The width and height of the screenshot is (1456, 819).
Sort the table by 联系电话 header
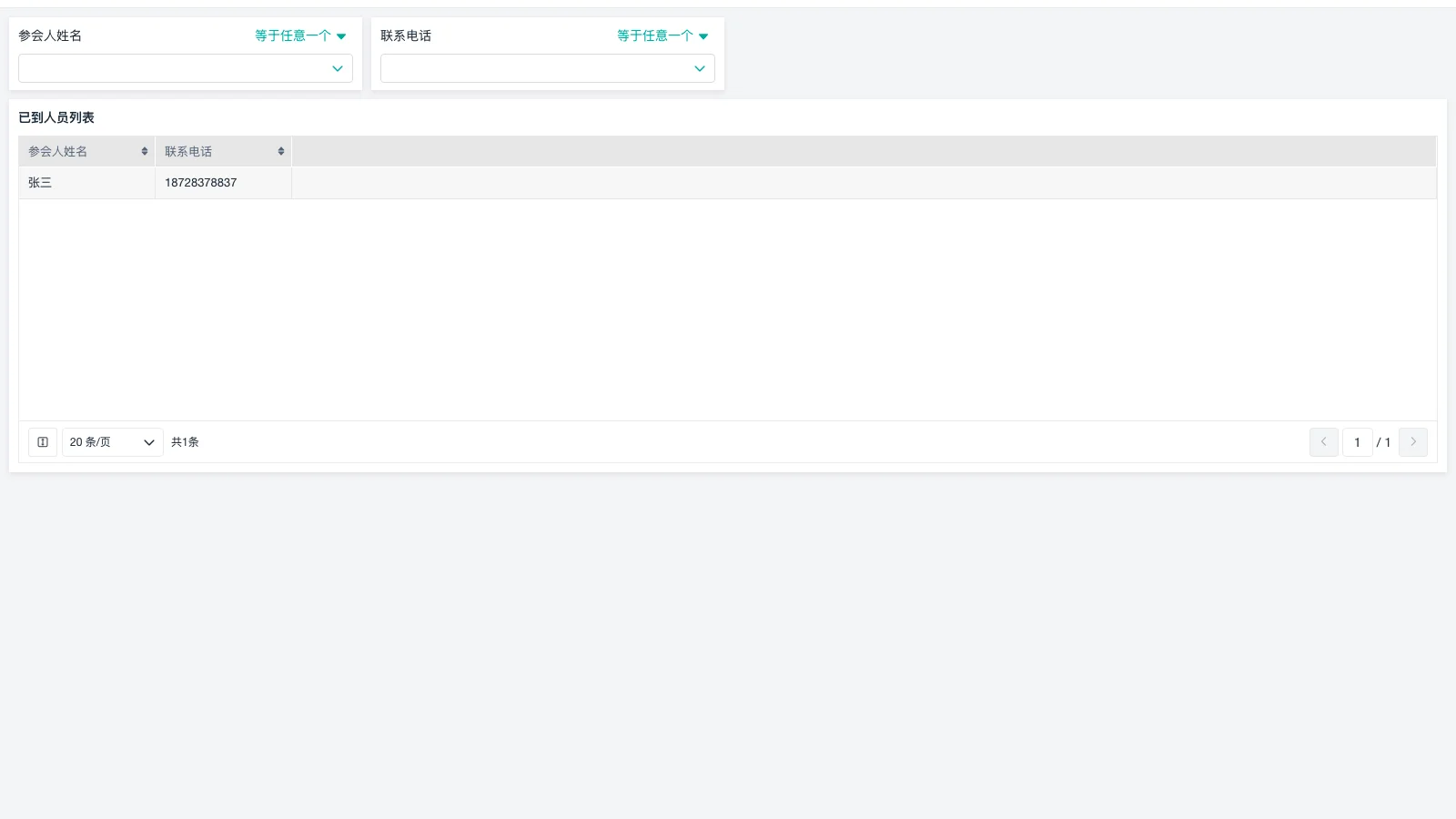(188, 151)
